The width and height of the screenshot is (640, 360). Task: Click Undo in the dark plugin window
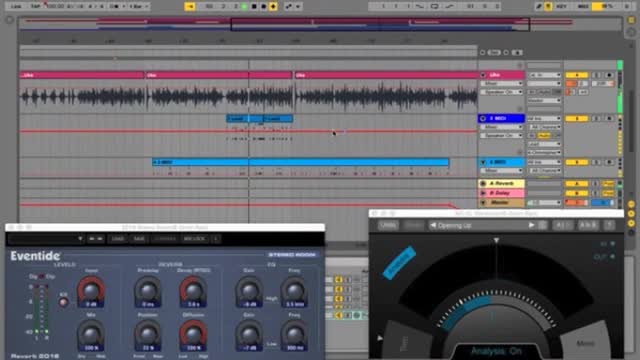point(388,225)
